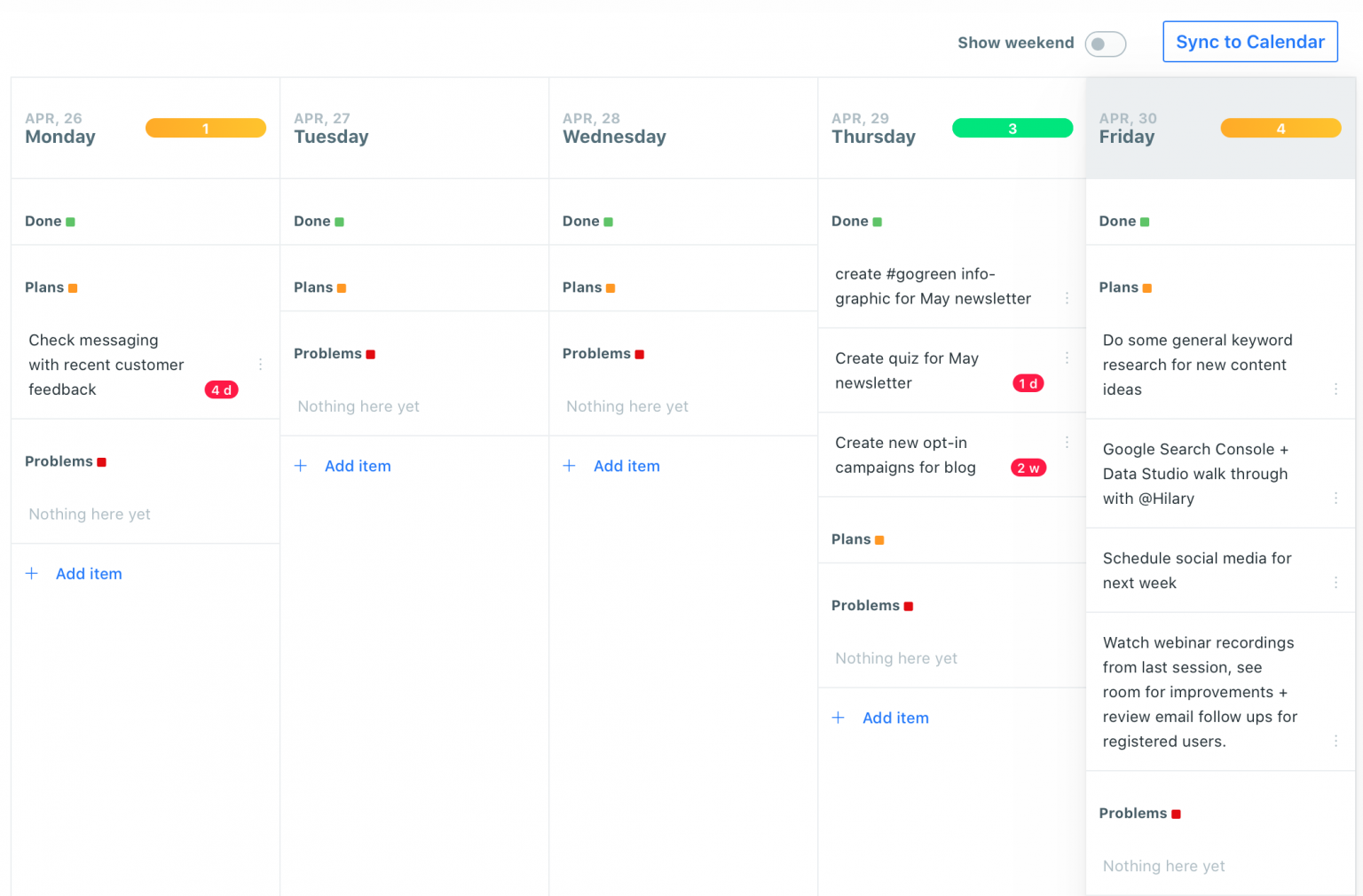This screenshot has width=1363, height=896.
Task: Click red square beside Wednesday's Problems heading
Action: [640, 353]
